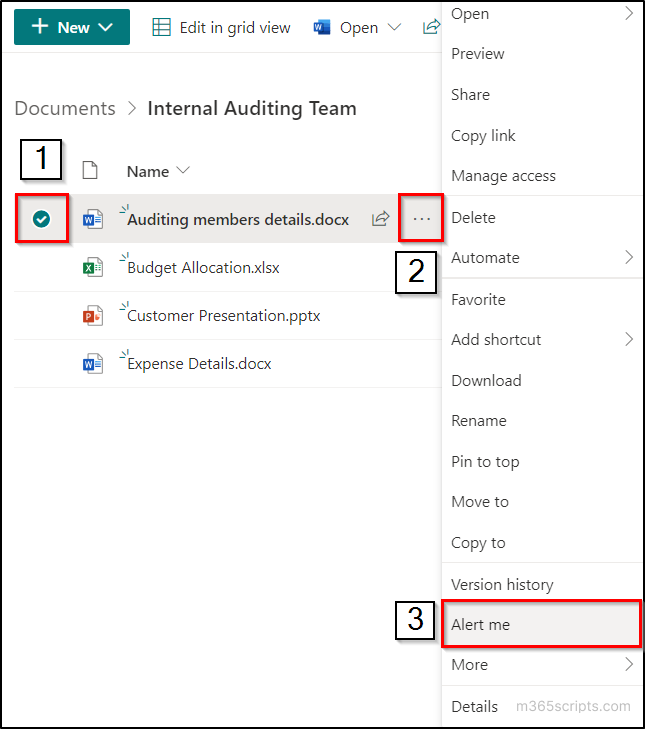Open Customer Presentation.pptx

(224, 316)
